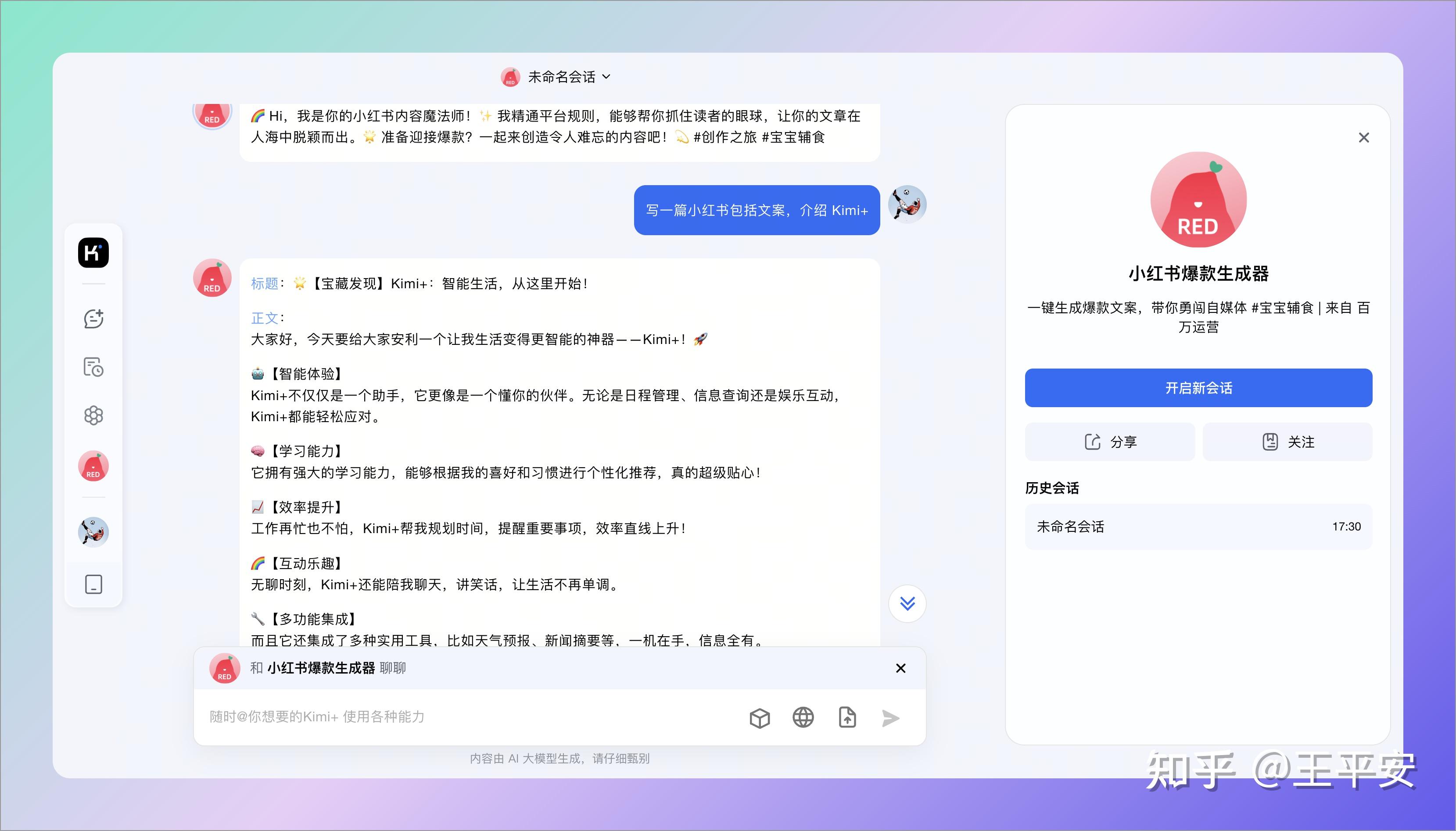Enable web search in the input toolbar
Image resolution: width=1456 pixels, height=831 pixels.
click(x=803, y=717)
